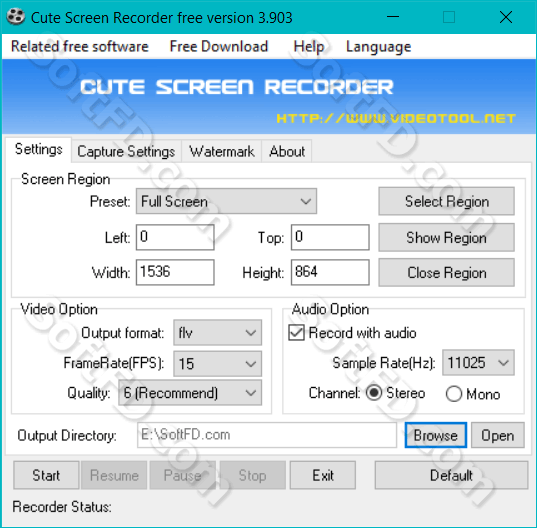This screenshot has height=528, width=537.
Task: Expand the Sample Rate(Hz) dropdown
Action: pyautogui.click(x=478, y=362)
